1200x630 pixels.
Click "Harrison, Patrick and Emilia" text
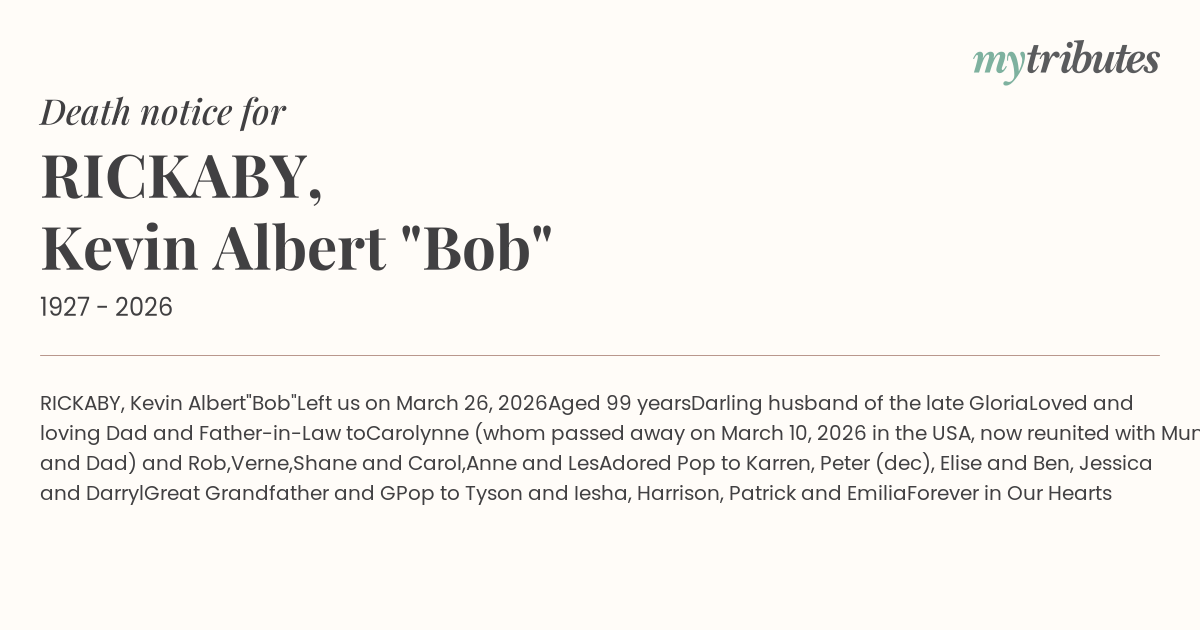[x=768, y=493]
